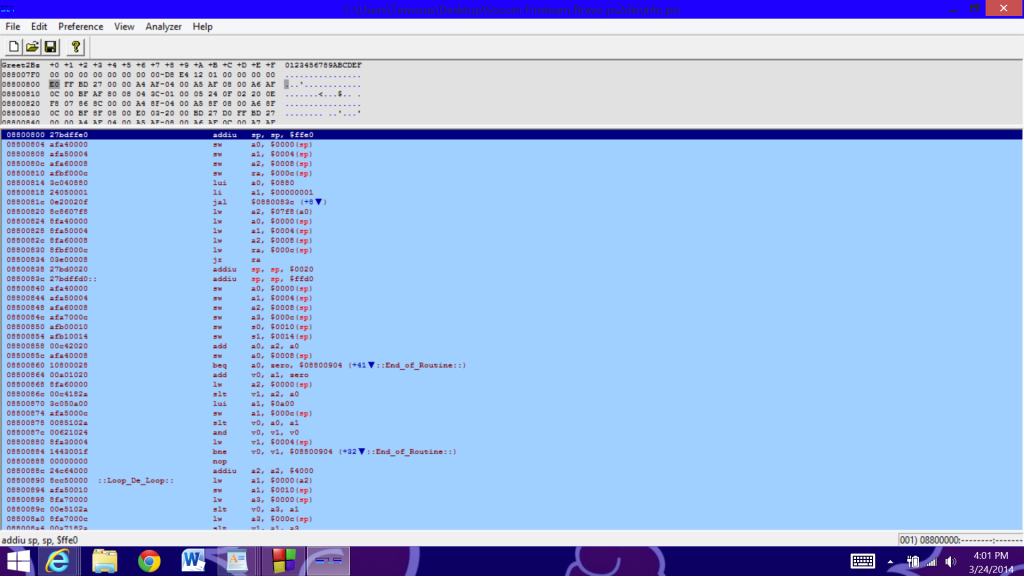Select the jal $0880083c line

(511, 202)
